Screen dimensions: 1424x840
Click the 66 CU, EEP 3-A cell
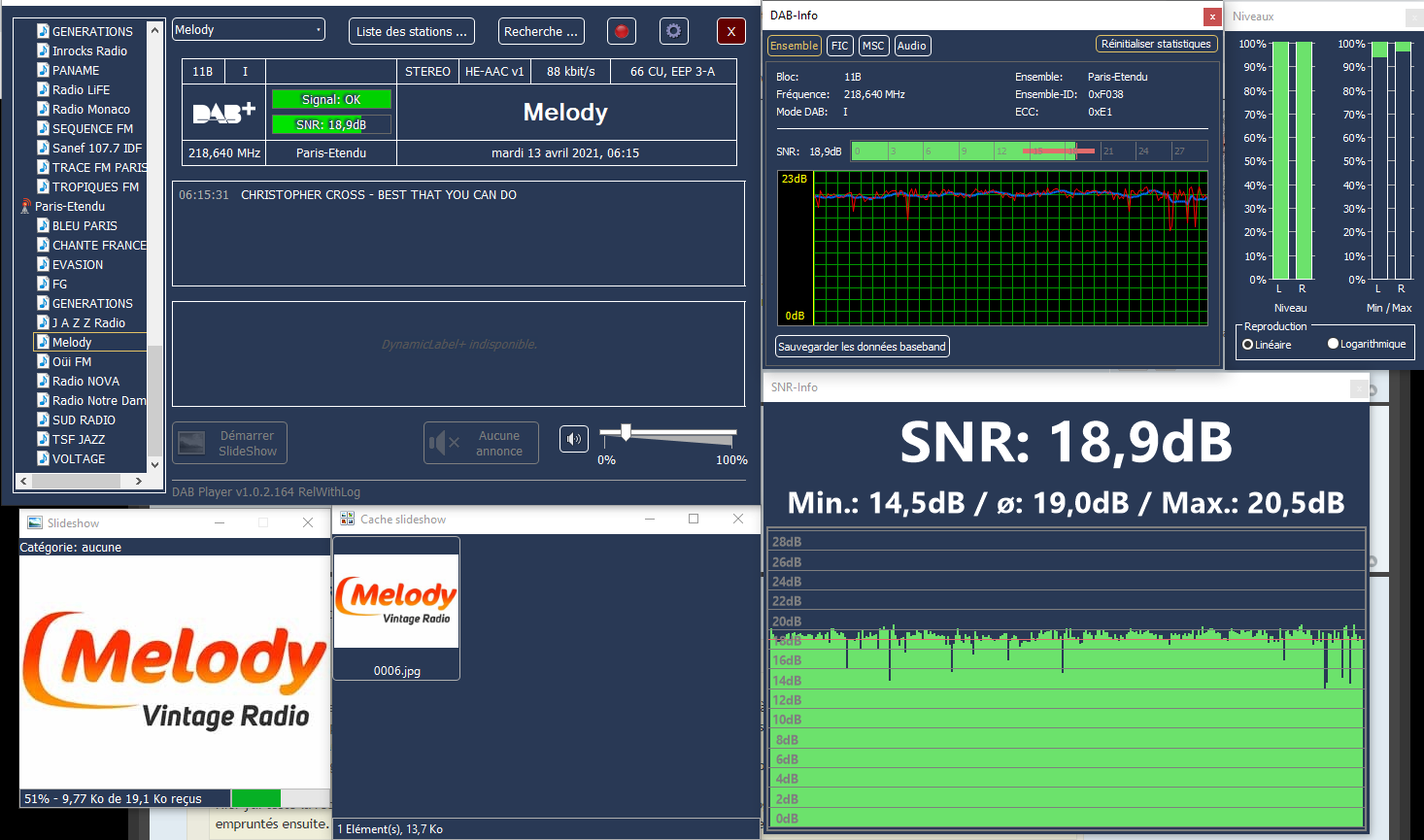coord(673,71)
